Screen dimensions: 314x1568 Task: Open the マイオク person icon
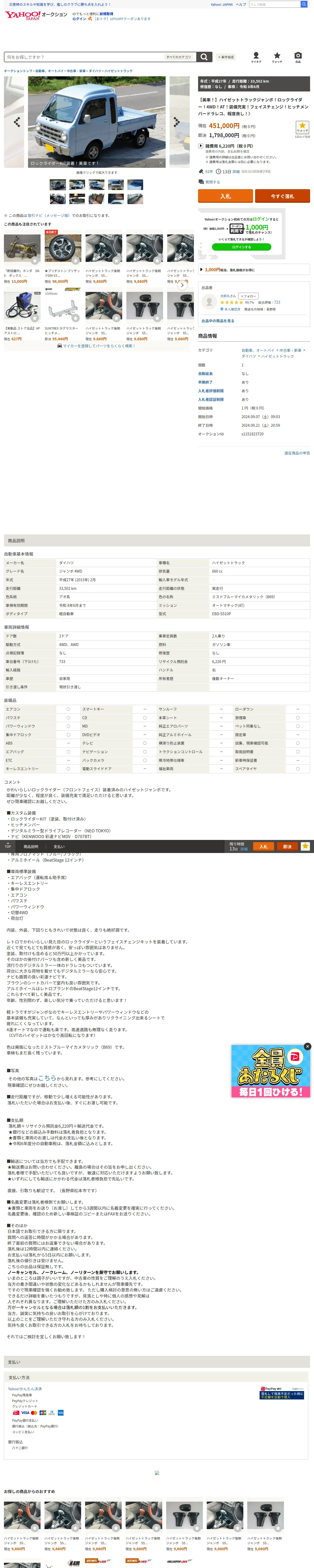[256, 57]
